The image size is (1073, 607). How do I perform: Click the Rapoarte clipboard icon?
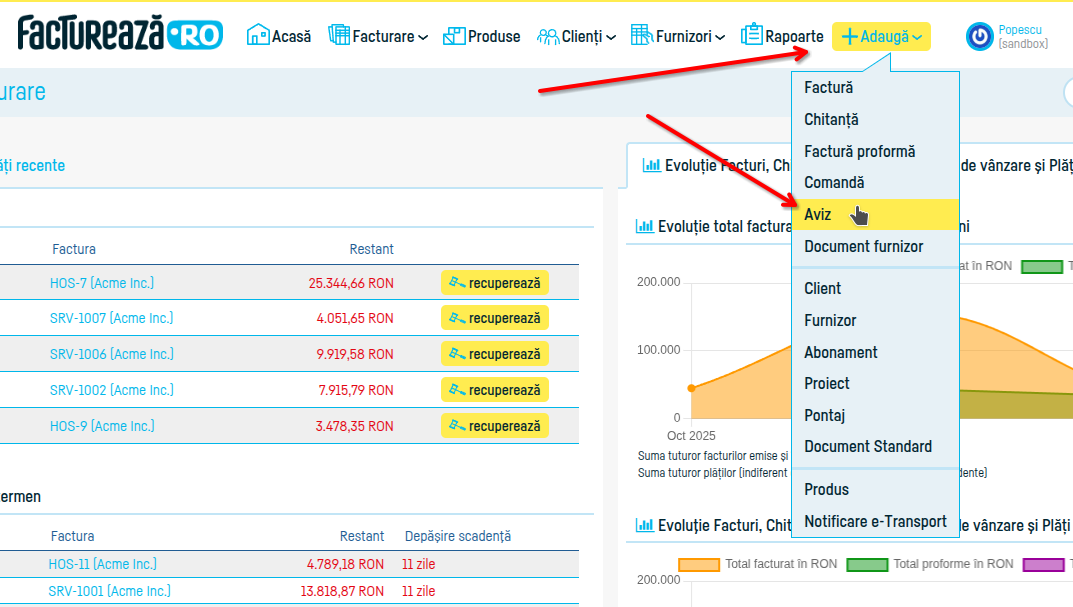coord(752,35)
